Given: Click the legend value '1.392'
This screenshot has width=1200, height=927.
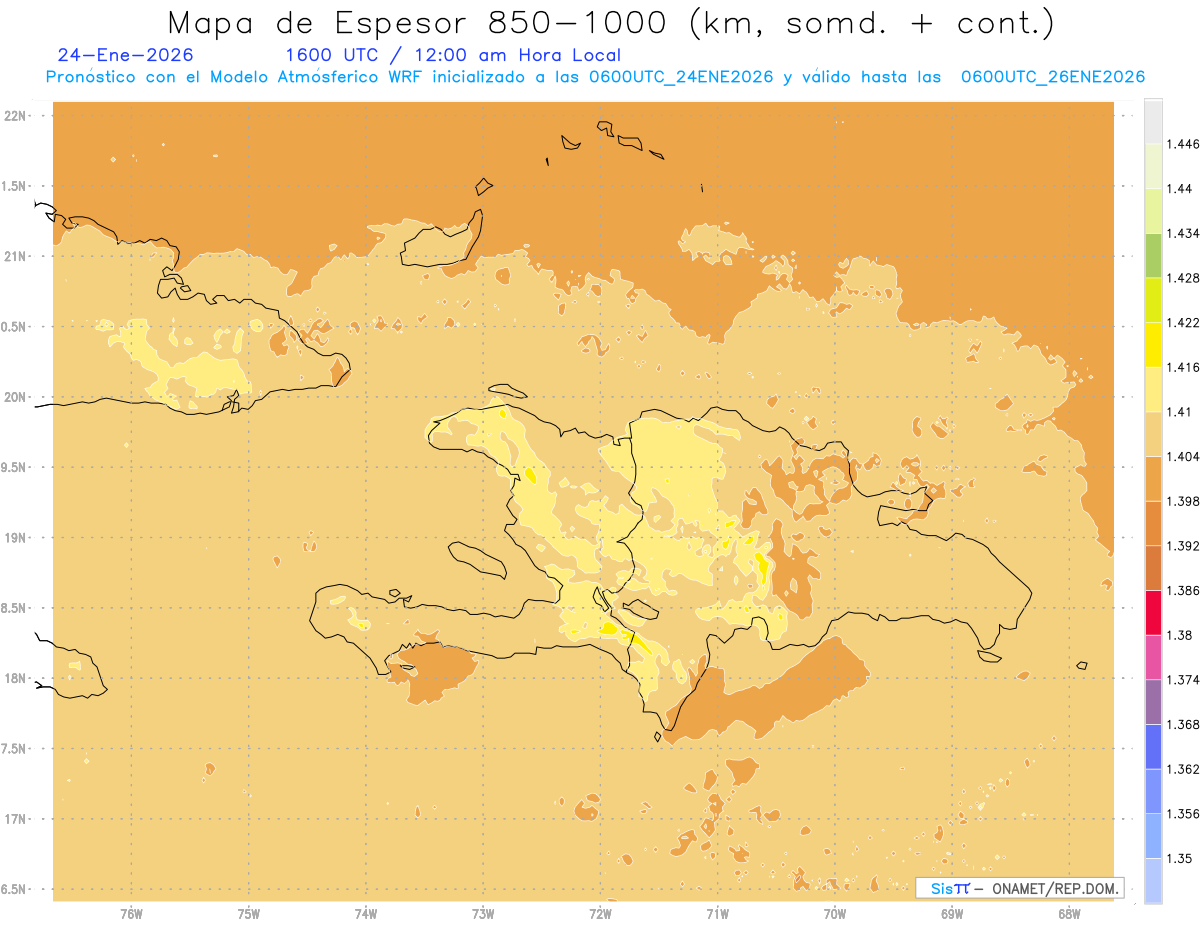Looking at the screenshot, I should click(1184, 546).
